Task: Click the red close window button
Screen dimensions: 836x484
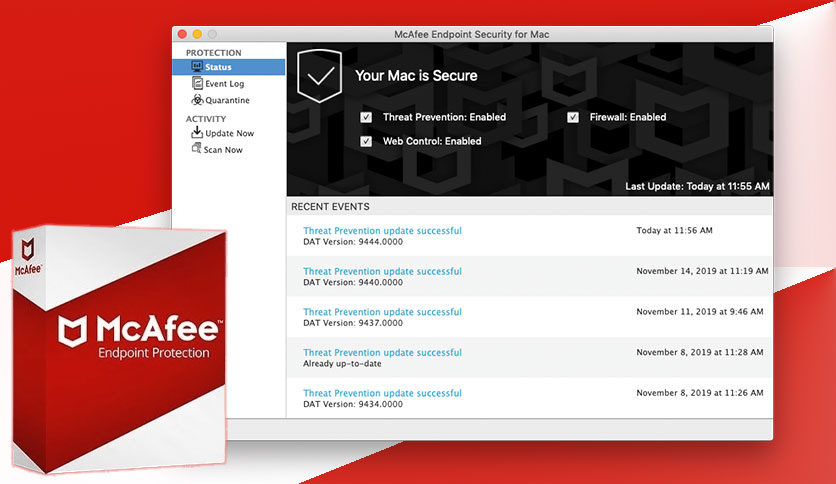Action: click(x=182, y=34)
